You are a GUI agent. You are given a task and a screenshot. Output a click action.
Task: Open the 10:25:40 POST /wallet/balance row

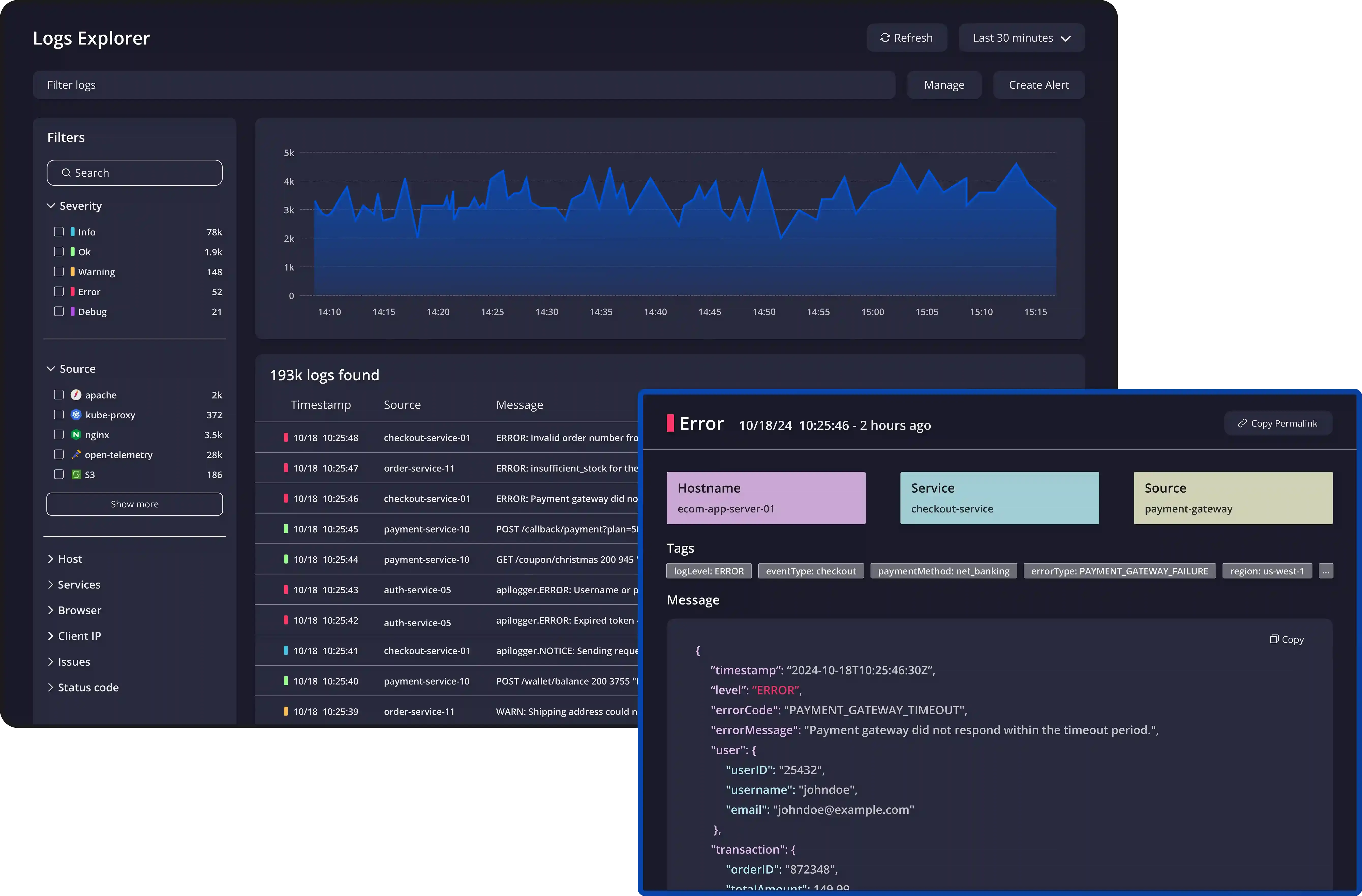446,681
